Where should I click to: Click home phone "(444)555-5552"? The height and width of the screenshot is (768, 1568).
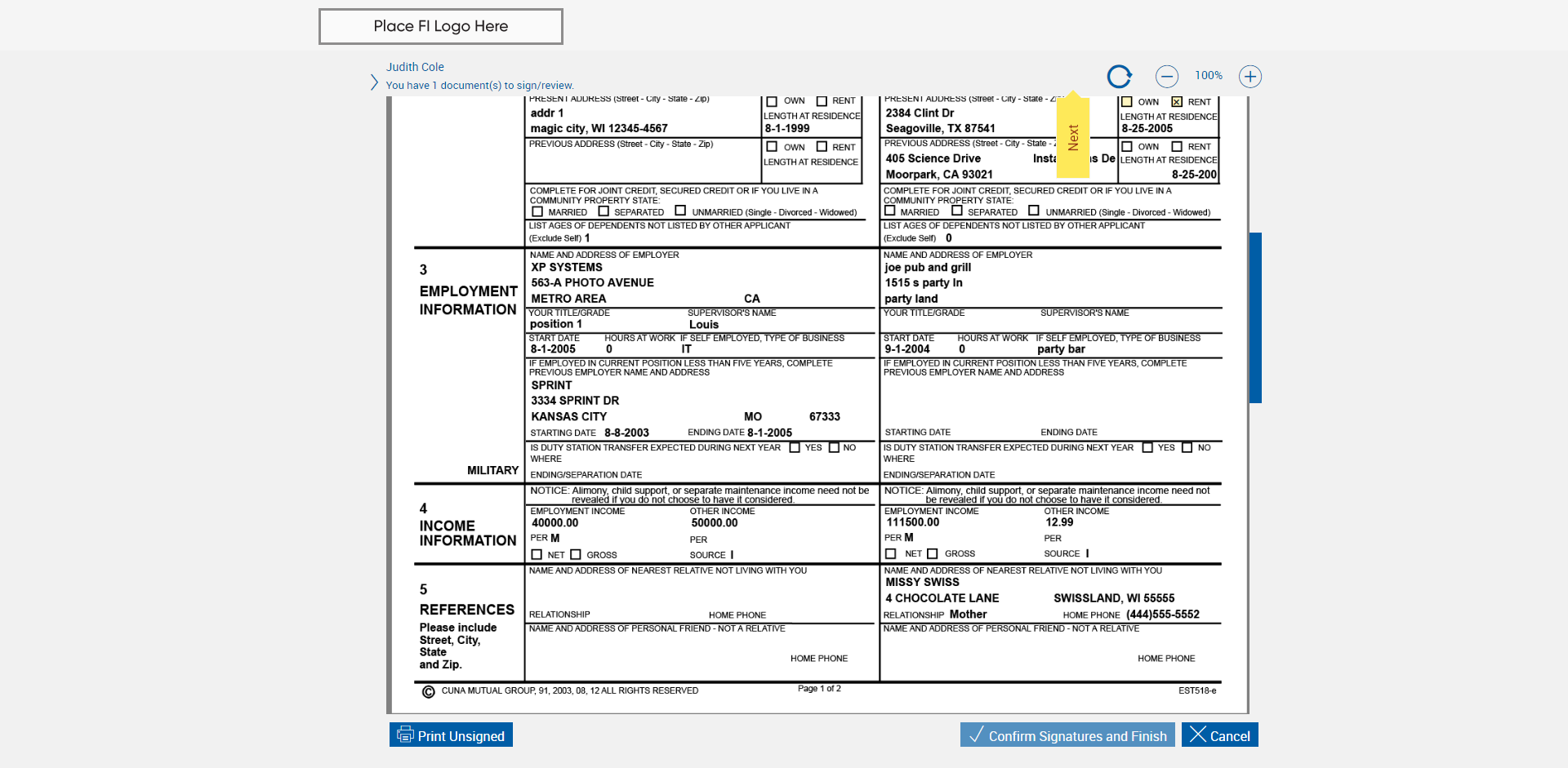[x=1163, y=615]
